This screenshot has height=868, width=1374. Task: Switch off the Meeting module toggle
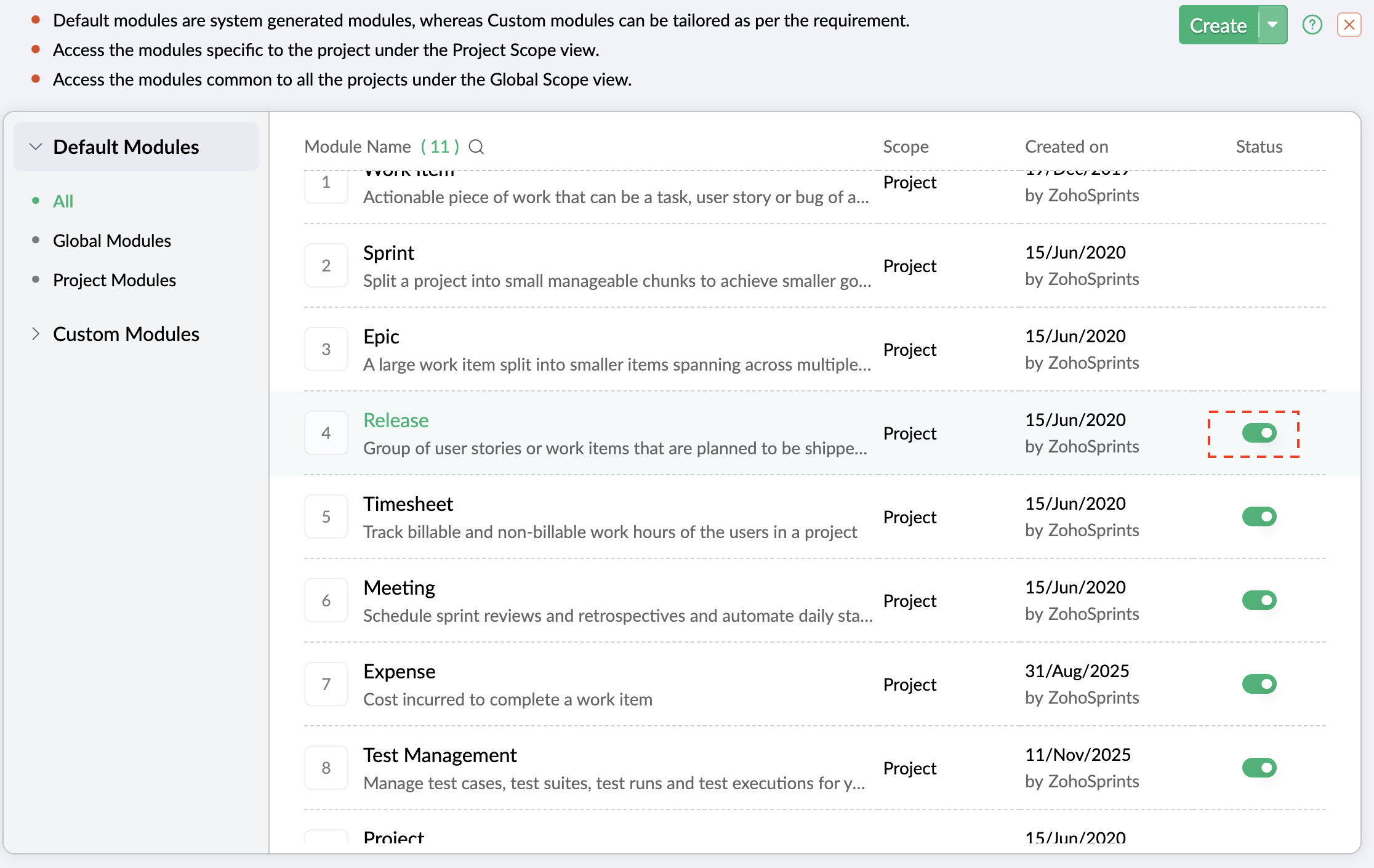[x=1259, y=601]
